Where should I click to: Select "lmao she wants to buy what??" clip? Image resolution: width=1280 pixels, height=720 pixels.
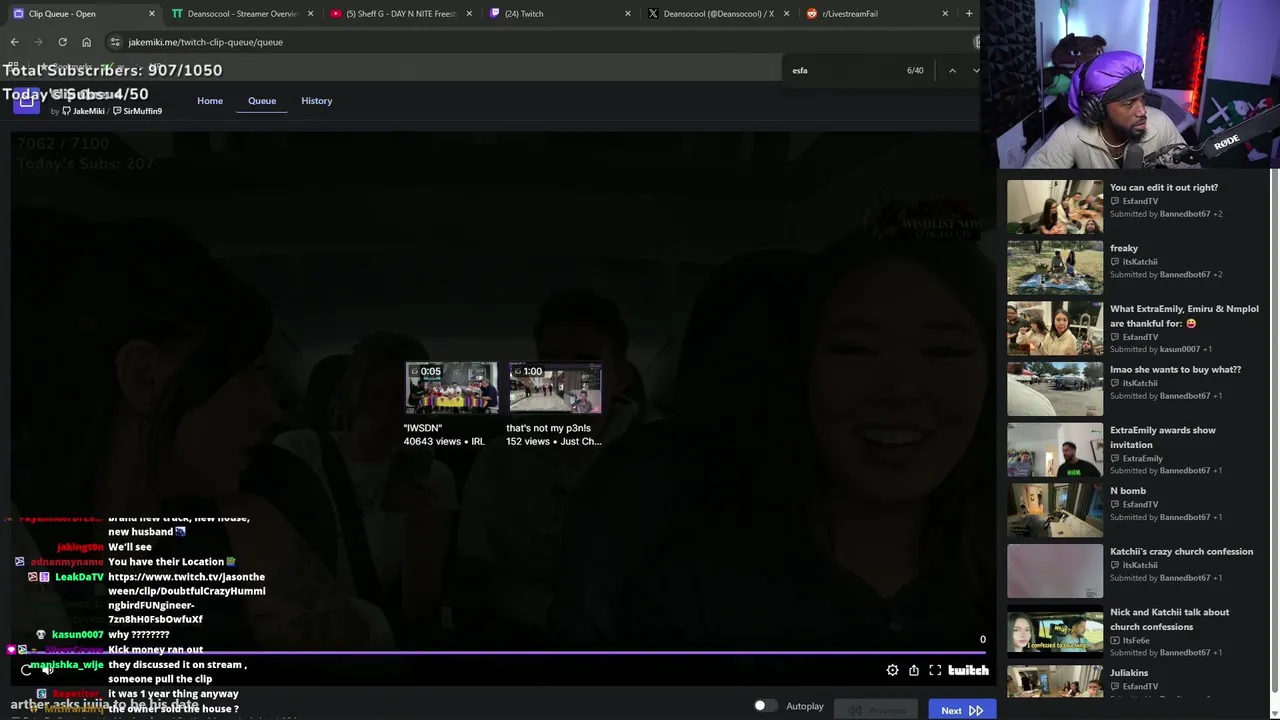click(x=1135, y=389)
